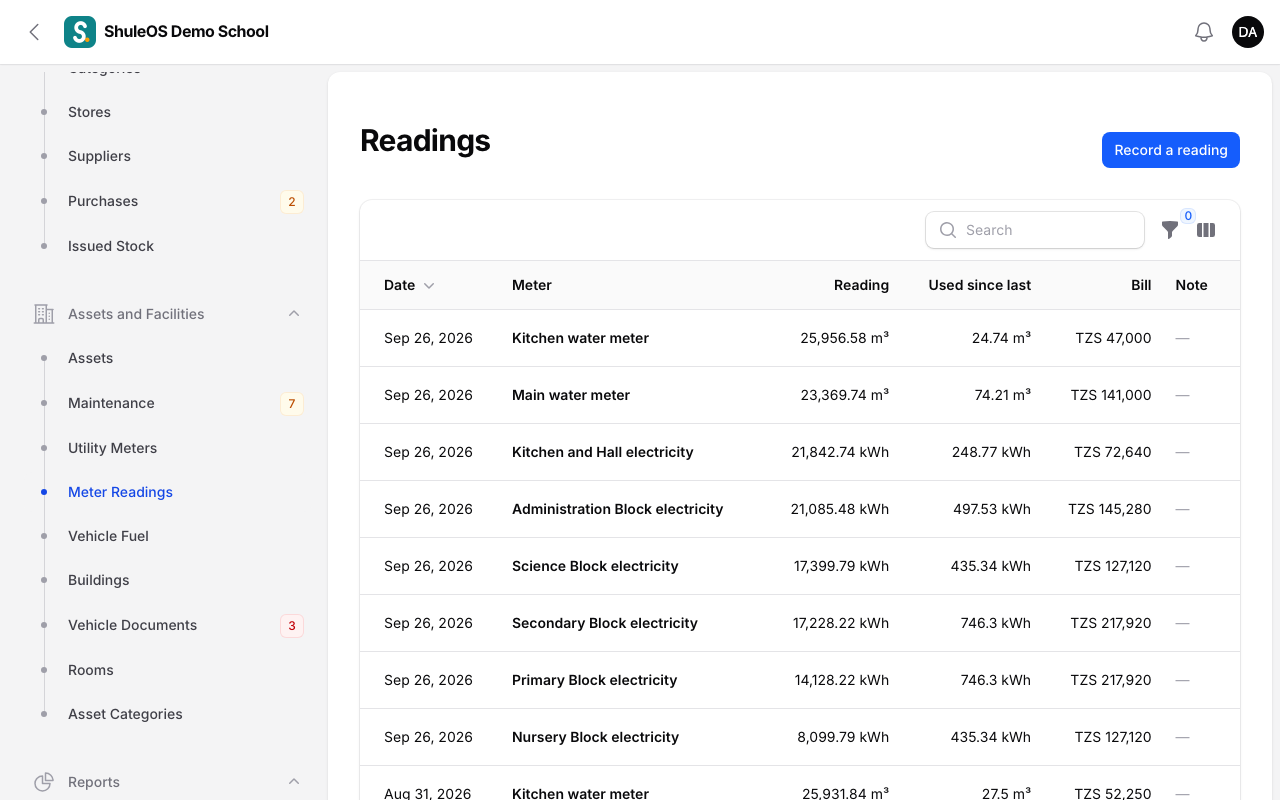Open the table filter funnel icon
The image size is (1280, 800).
1170,230
